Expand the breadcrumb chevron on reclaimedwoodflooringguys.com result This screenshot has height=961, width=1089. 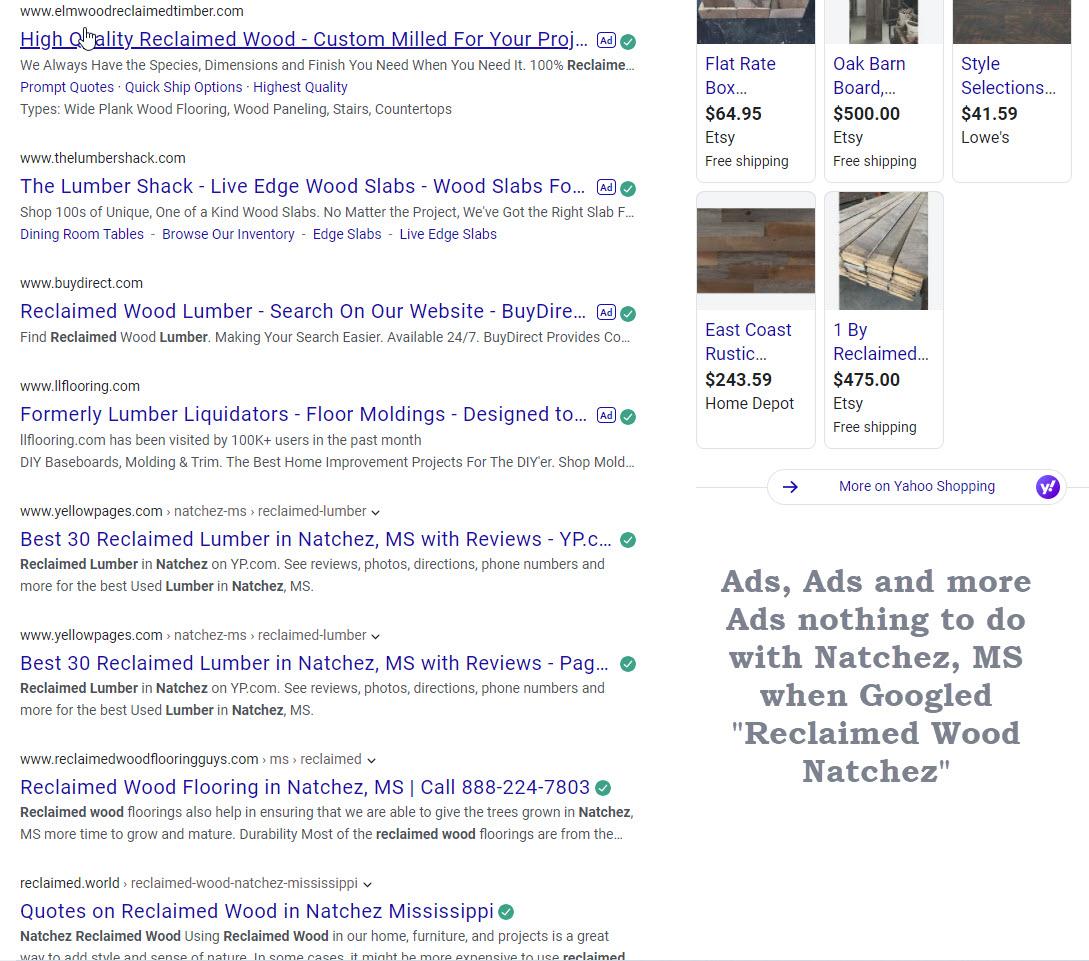click(x=370, y=759)
